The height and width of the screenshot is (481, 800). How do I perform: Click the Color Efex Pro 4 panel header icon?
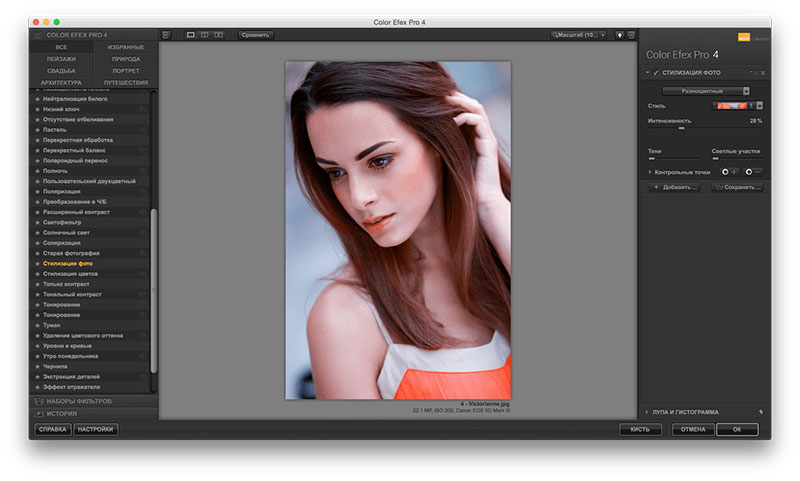[x=38, y=35]
